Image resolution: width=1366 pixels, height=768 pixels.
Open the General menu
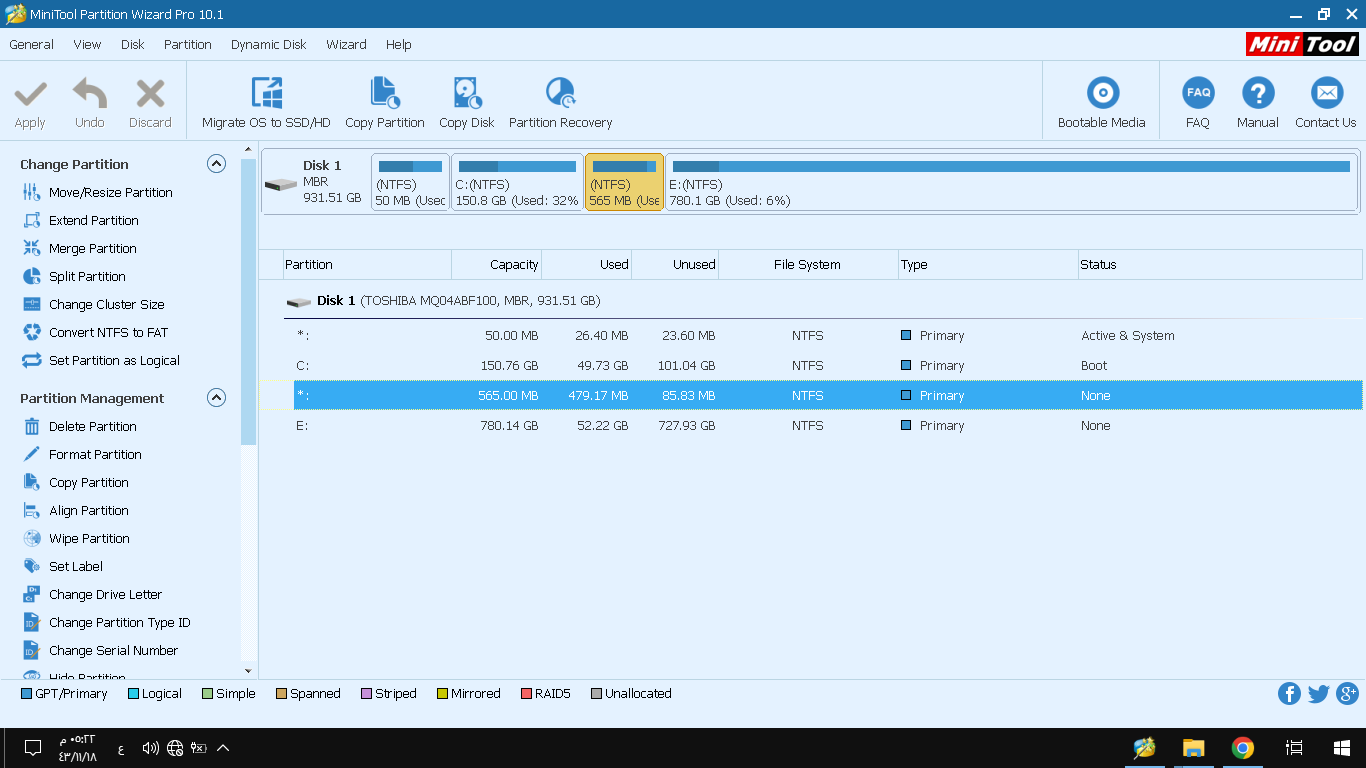(x=32, y=44)
